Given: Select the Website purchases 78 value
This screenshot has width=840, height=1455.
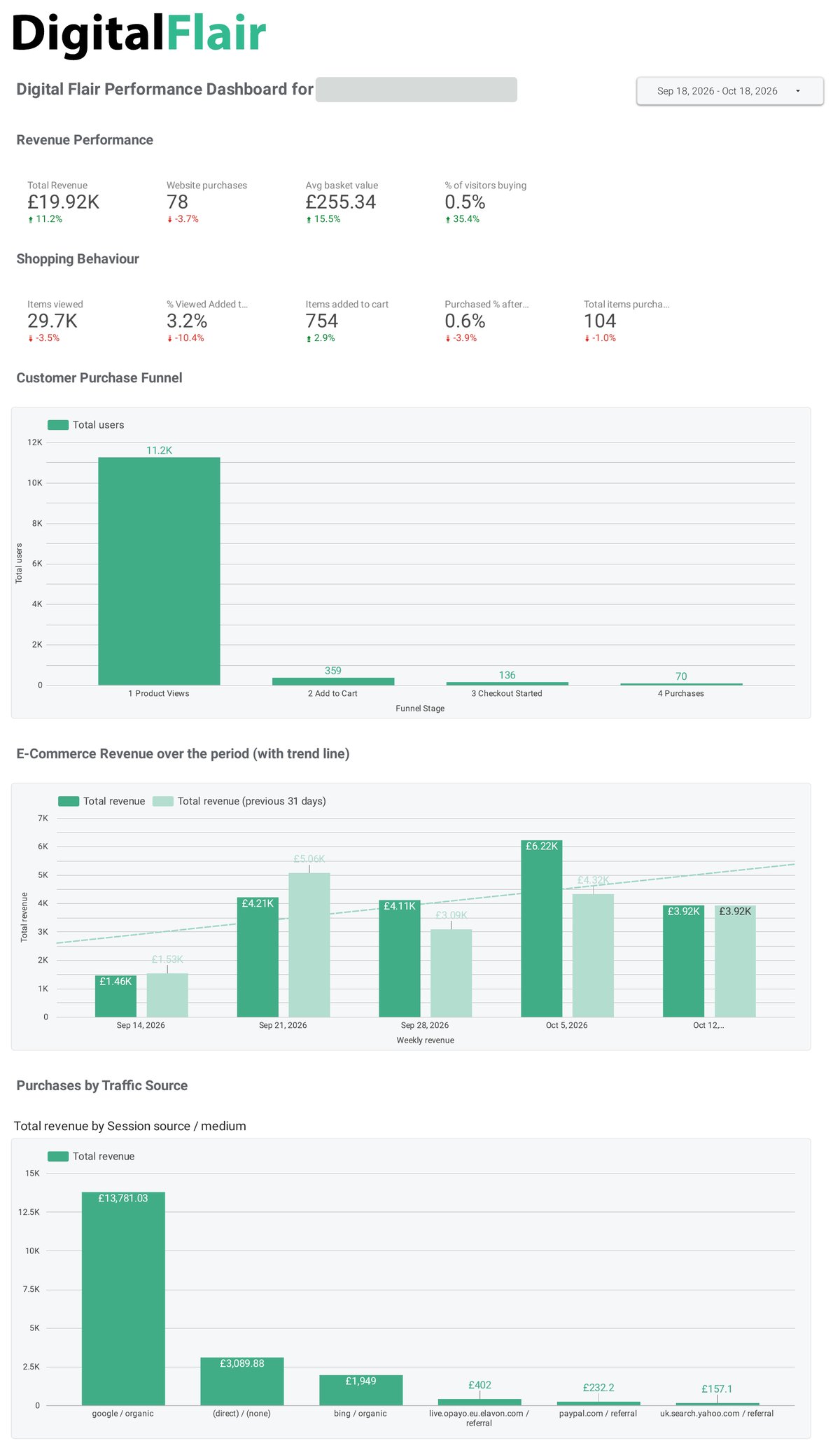Looking at the screenshot, I should click(177, 202).
